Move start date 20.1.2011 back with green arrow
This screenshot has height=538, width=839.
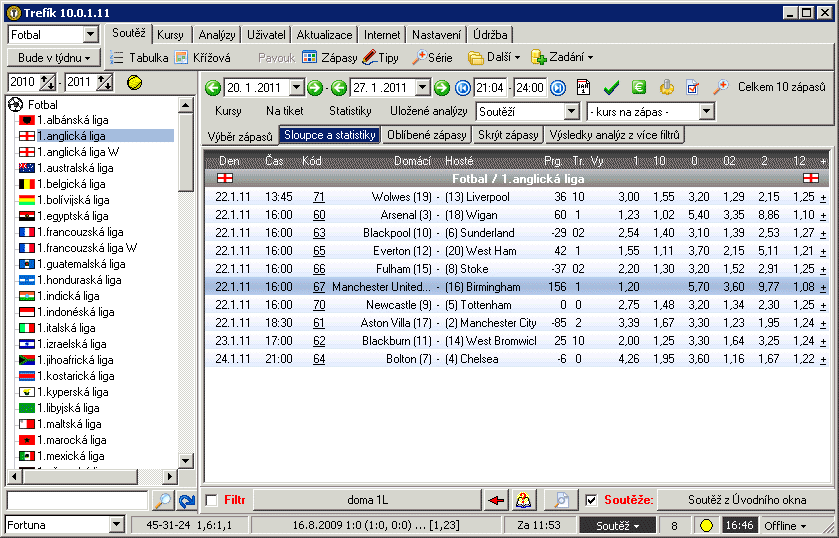pyautogui.click(x=213, y=87)
